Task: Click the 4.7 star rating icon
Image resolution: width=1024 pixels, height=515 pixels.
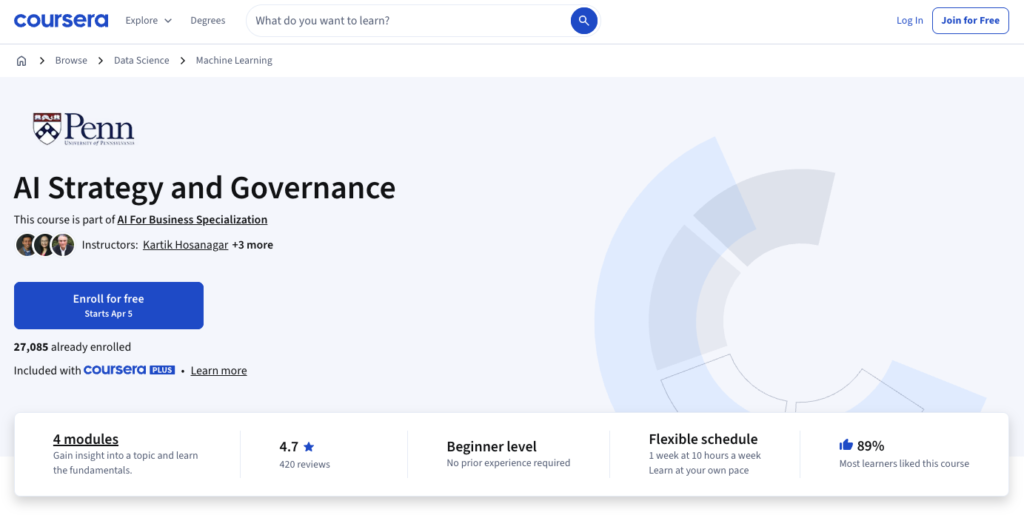Action: pyautogui.click(x=309, y=447)
